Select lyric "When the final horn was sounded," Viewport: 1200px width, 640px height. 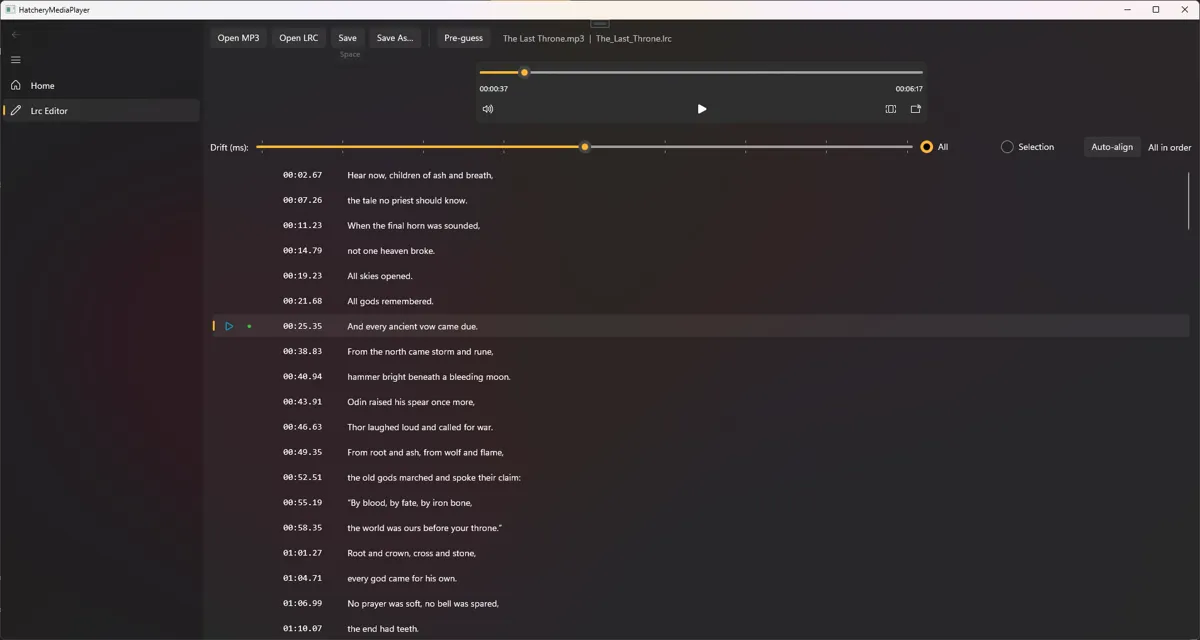[x=413, y=226]
